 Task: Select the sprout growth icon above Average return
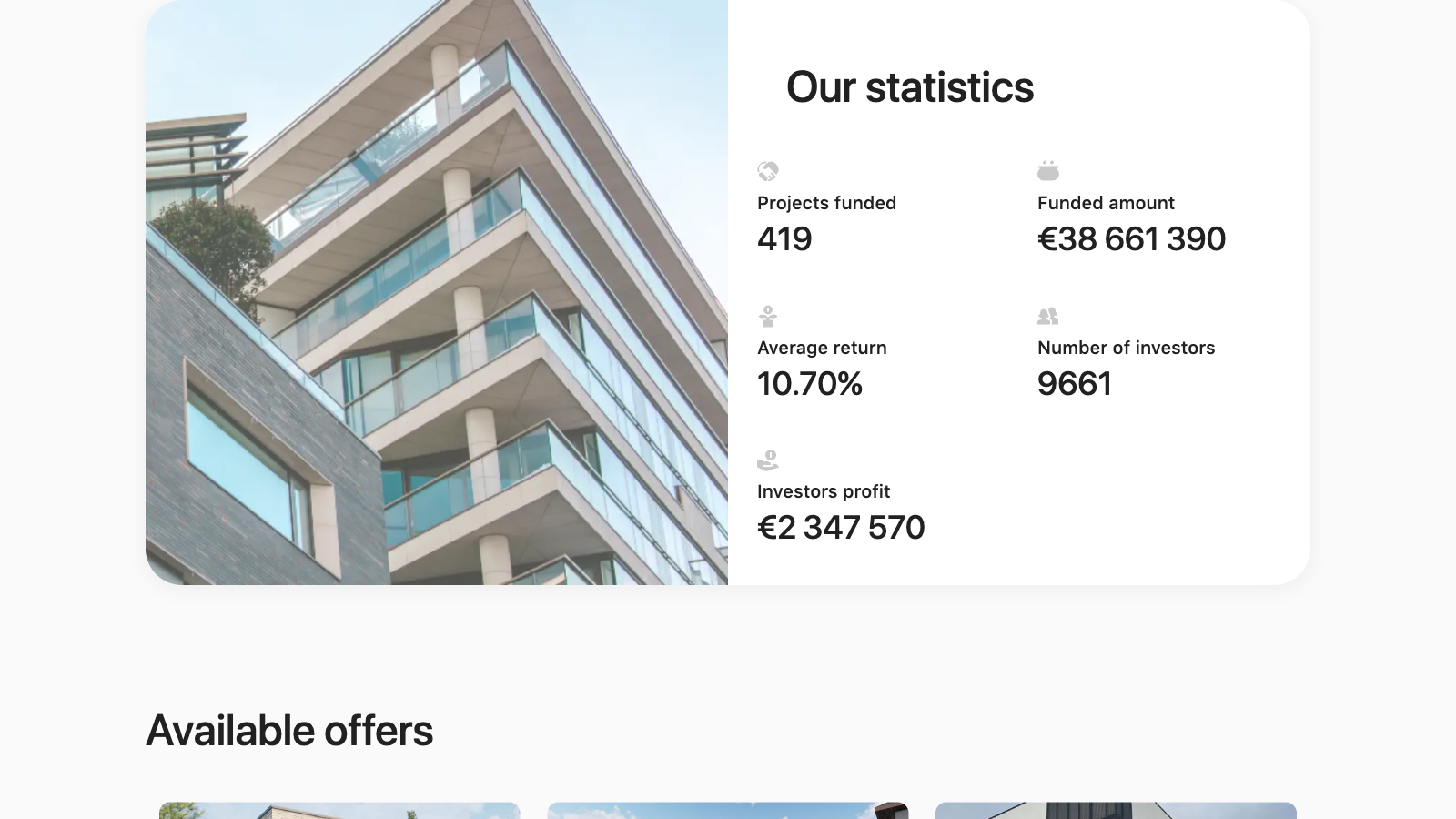769,316
